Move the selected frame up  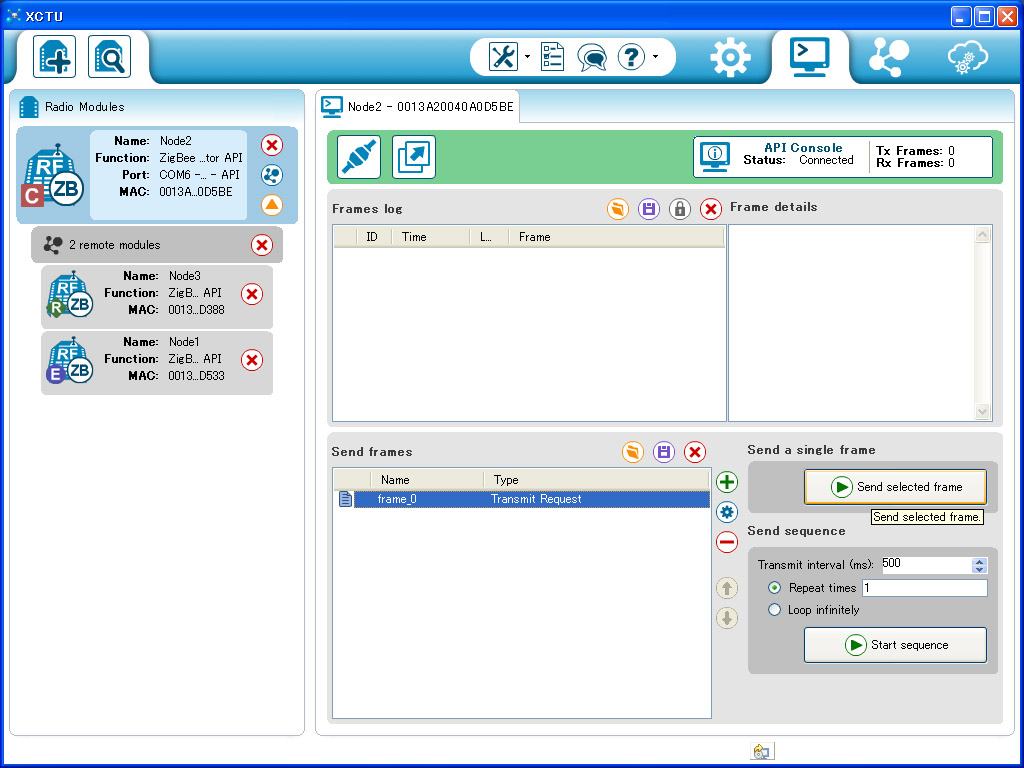click(727, 588)
